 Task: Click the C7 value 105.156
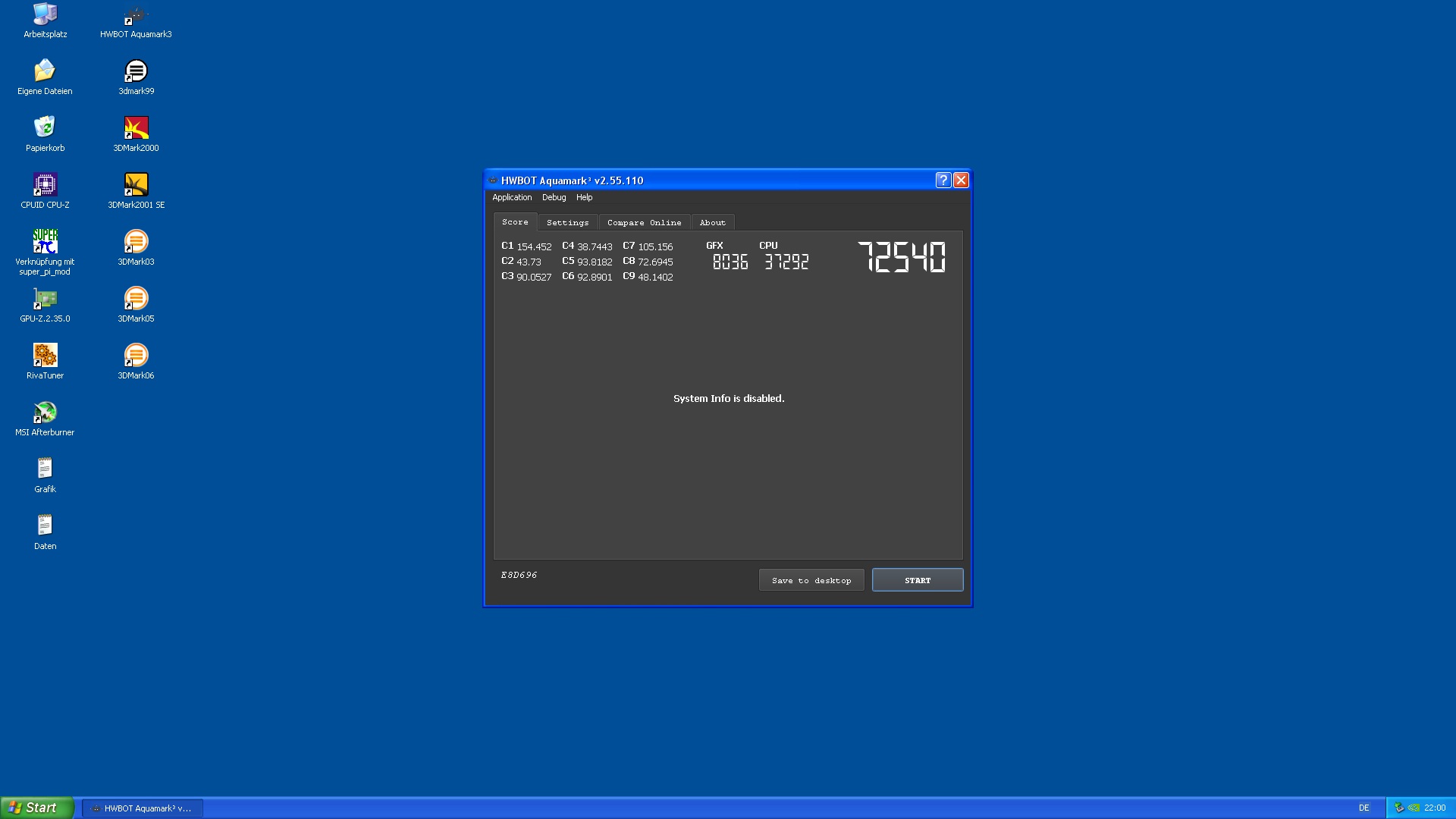[655, 247]
